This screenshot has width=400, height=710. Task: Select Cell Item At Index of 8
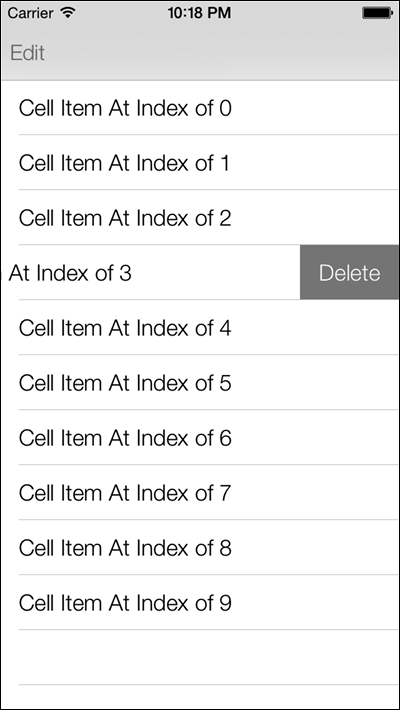(200, 547)
